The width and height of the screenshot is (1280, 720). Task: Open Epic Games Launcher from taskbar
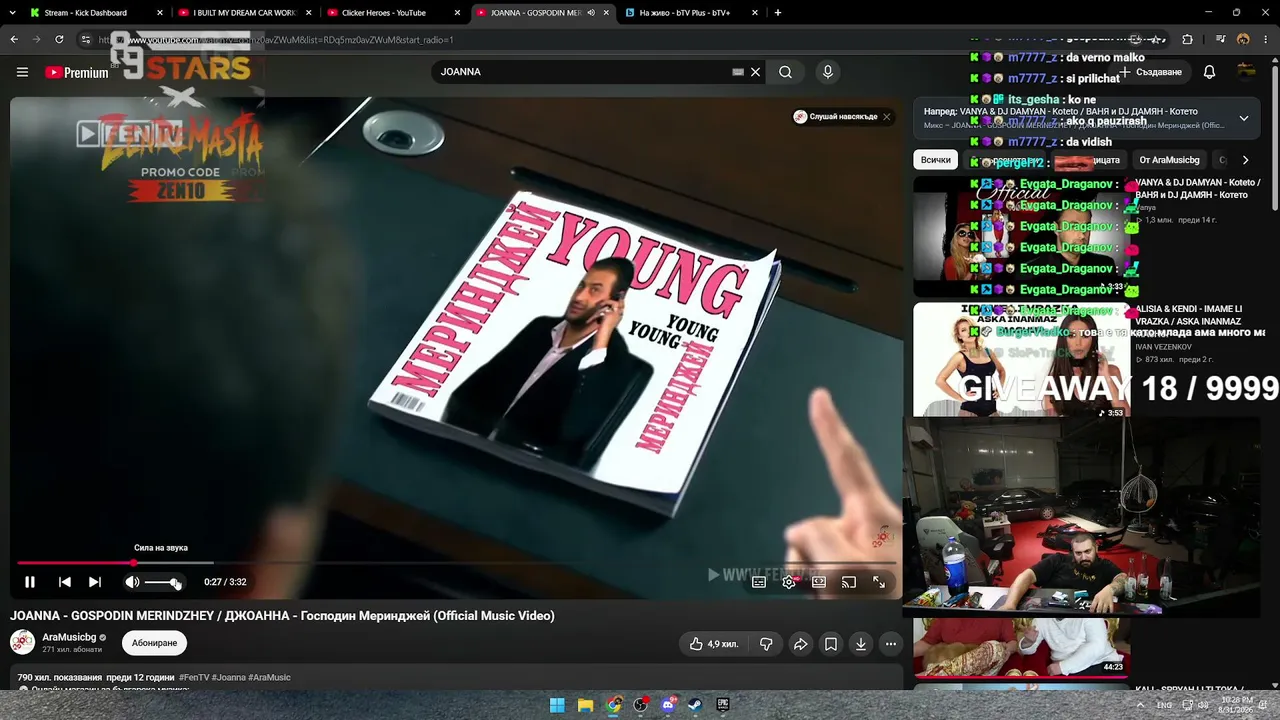click(722, 705)
